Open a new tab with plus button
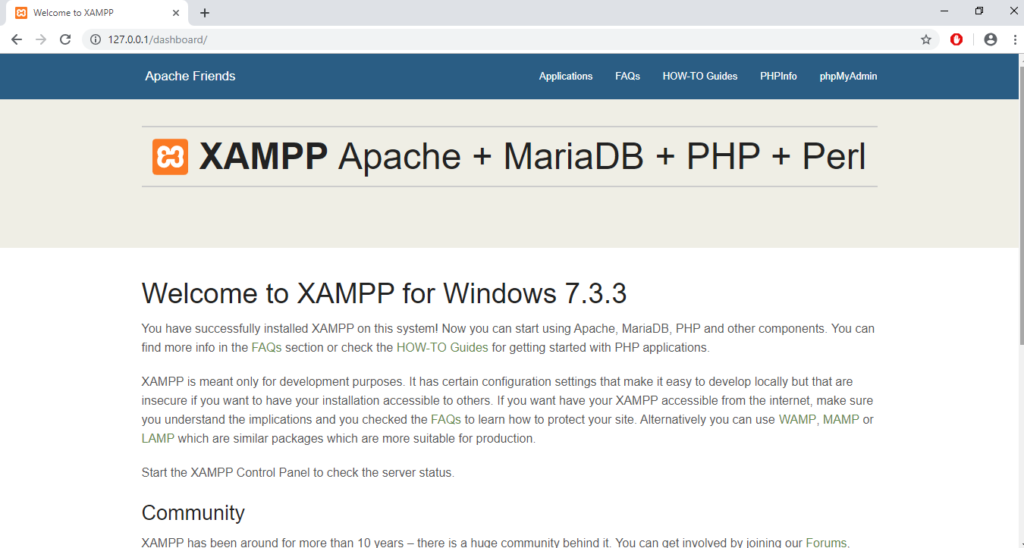 tap(205, 13)
